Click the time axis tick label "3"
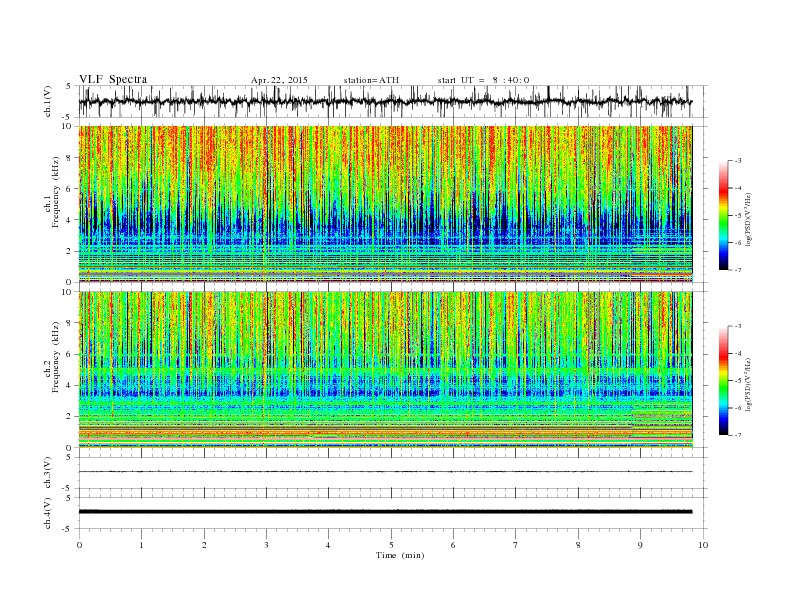 click(267, 545)
